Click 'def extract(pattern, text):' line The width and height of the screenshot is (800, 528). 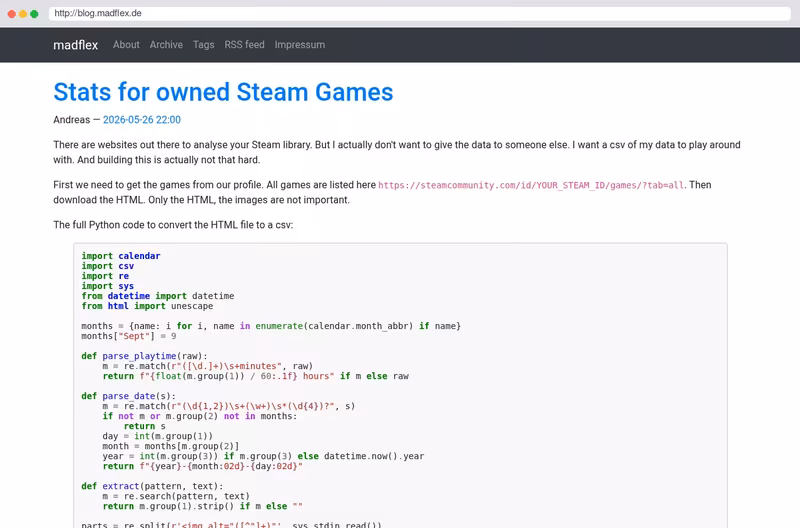(153, 486)
